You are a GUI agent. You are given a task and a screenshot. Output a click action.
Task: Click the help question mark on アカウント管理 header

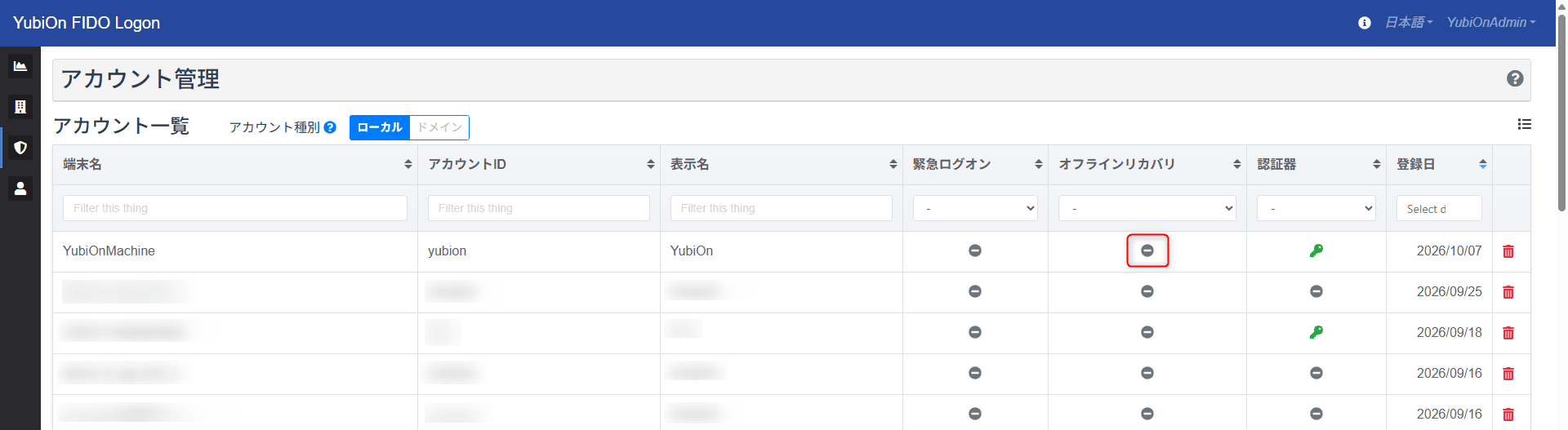tap(1515, 78)
